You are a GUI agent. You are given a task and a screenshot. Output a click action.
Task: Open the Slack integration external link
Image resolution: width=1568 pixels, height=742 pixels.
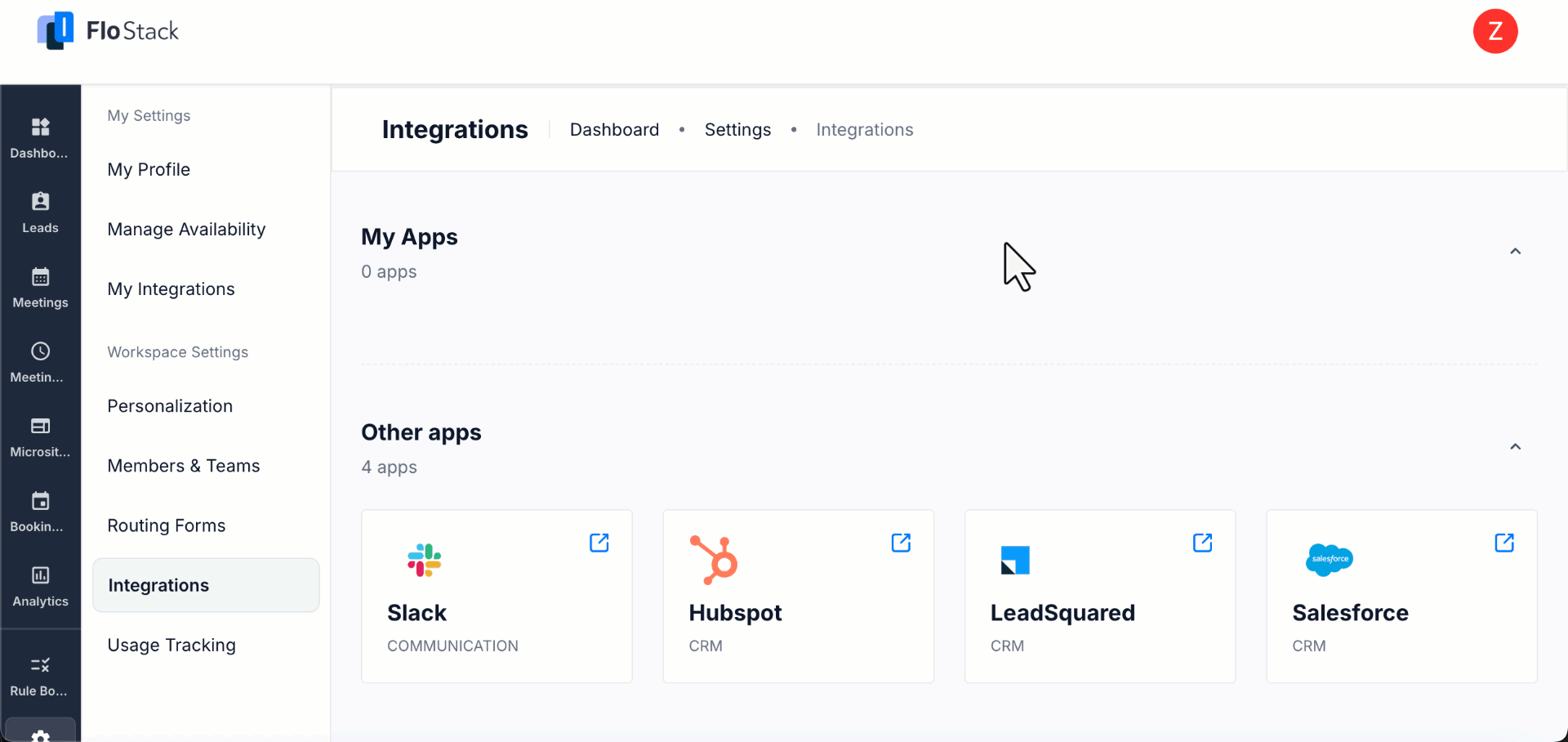click(600, 543)
